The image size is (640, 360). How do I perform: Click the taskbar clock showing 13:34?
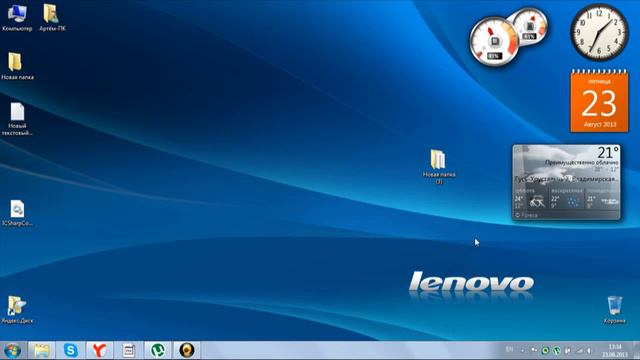point(615,351)
